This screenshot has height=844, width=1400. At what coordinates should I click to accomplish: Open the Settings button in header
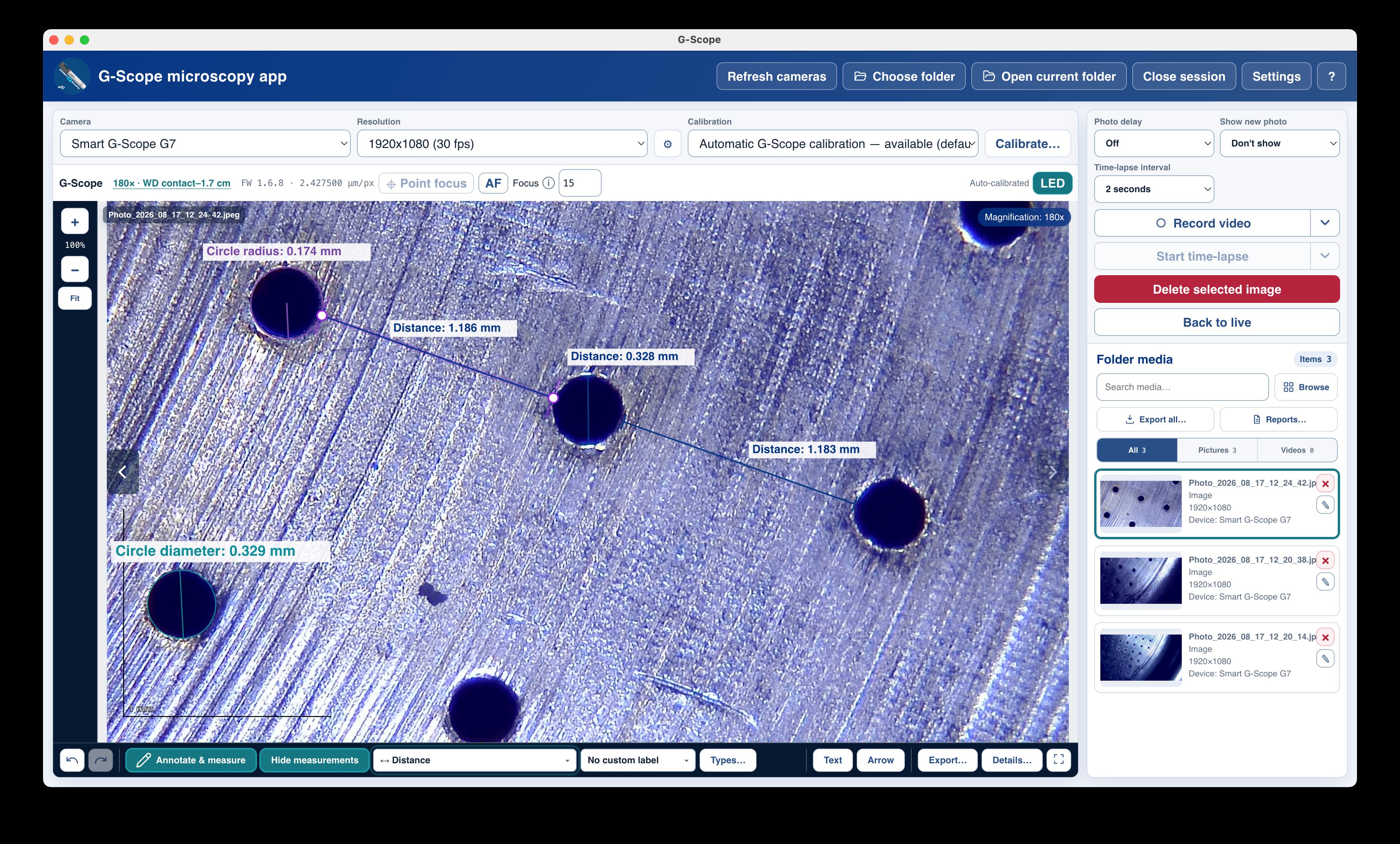(x=1276, y=76)
